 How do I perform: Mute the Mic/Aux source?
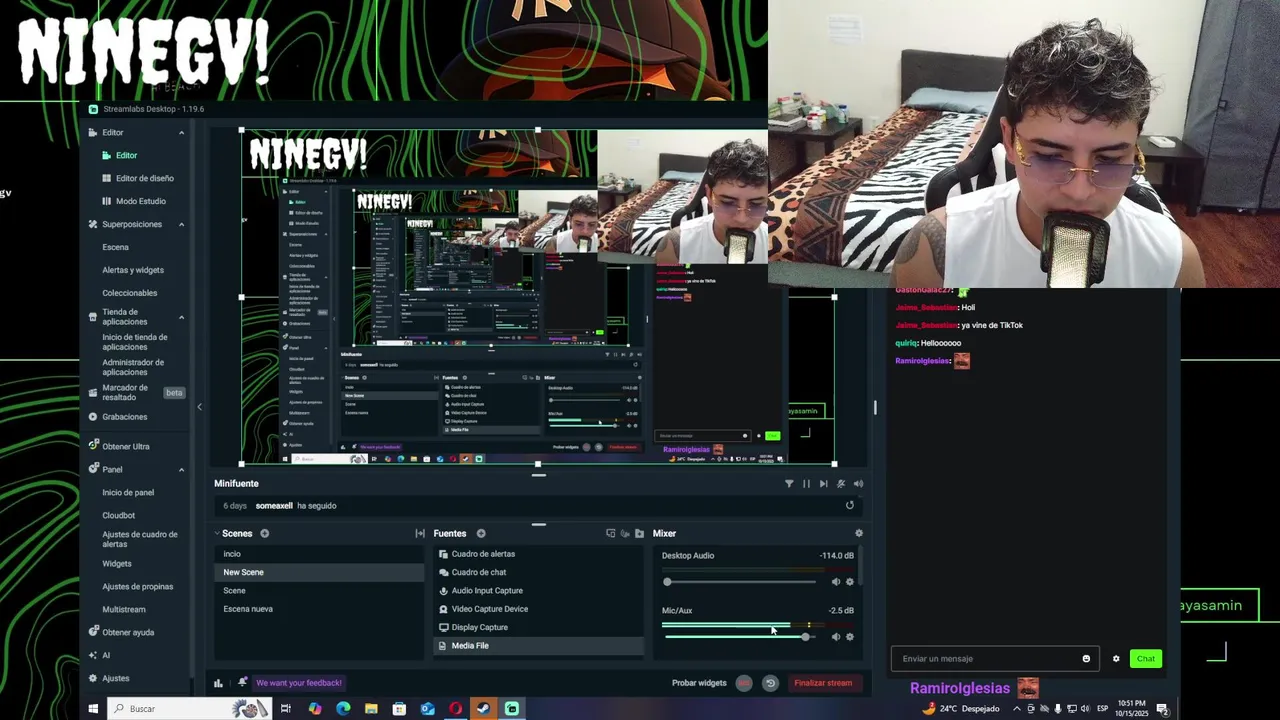836,637
